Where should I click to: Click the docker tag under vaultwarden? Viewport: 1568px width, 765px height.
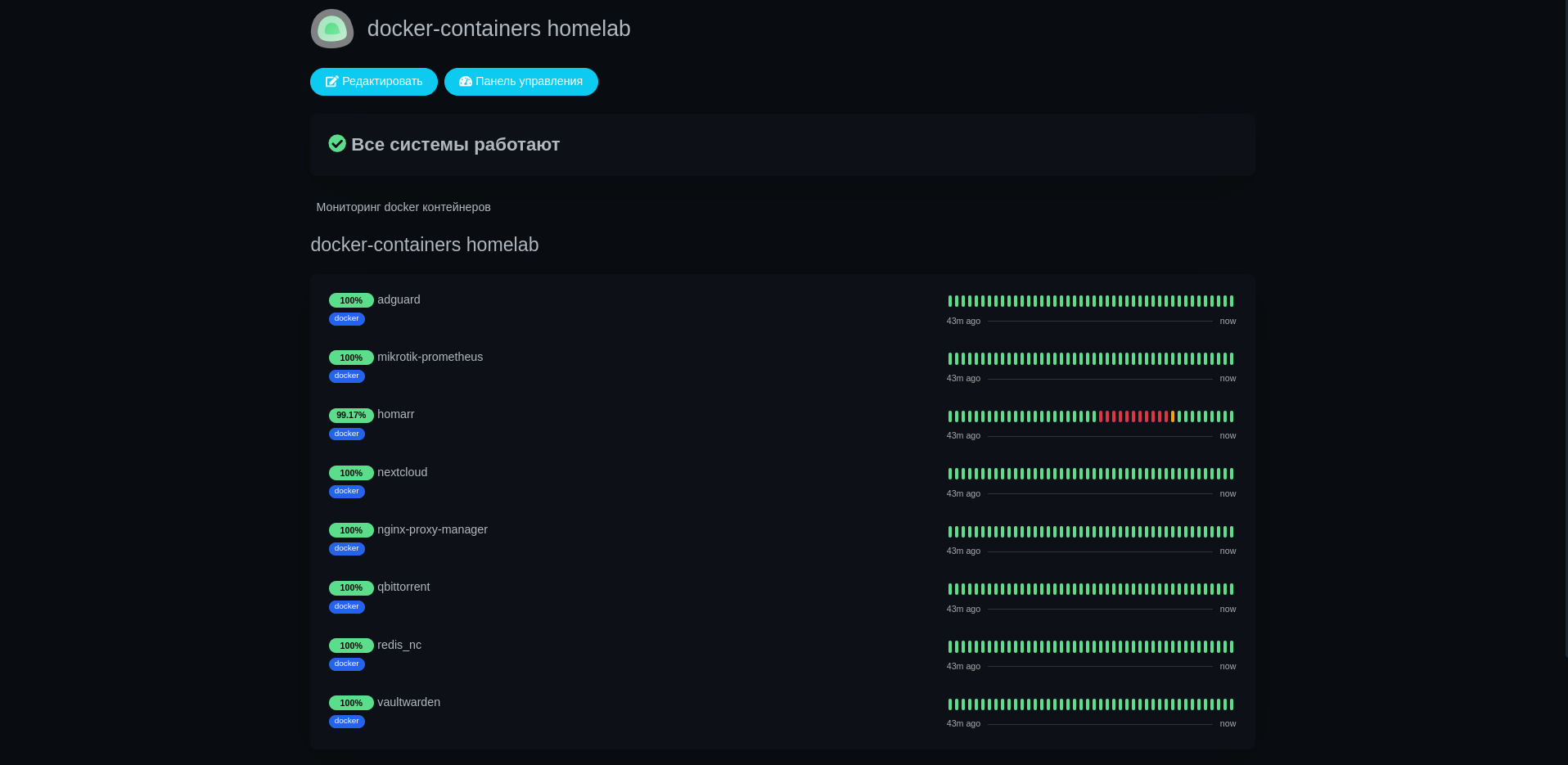click(x=347, y=722)
